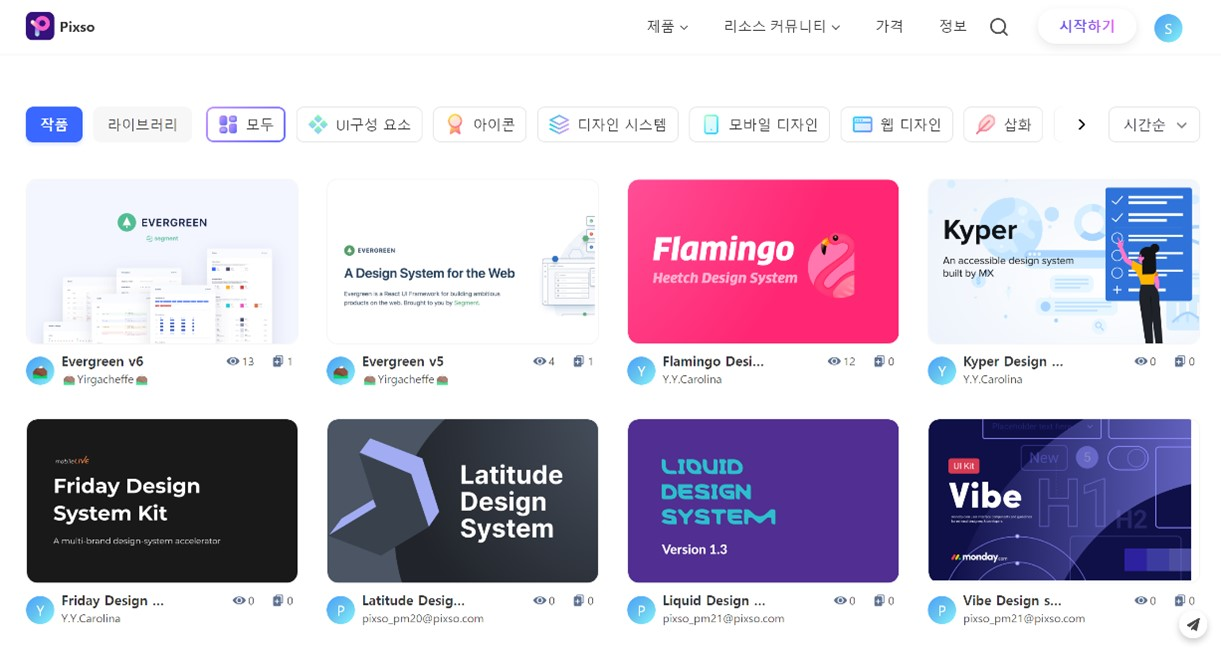Click the copy icon on Latitude Design card

pyautogui.click(x=579, y=601)
